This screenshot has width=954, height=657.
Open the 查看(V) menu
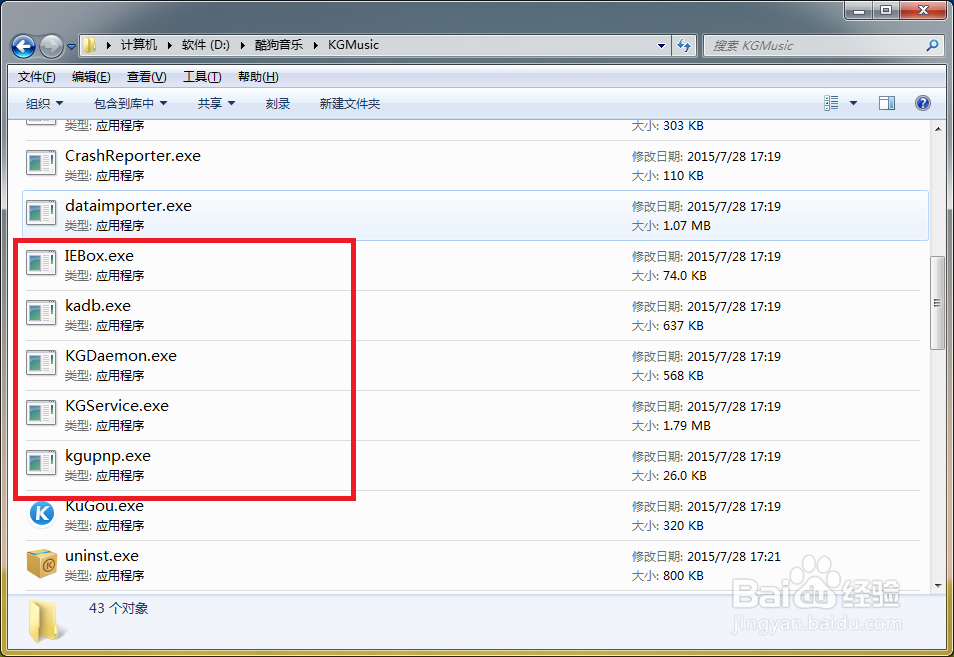tap(146, 77)
